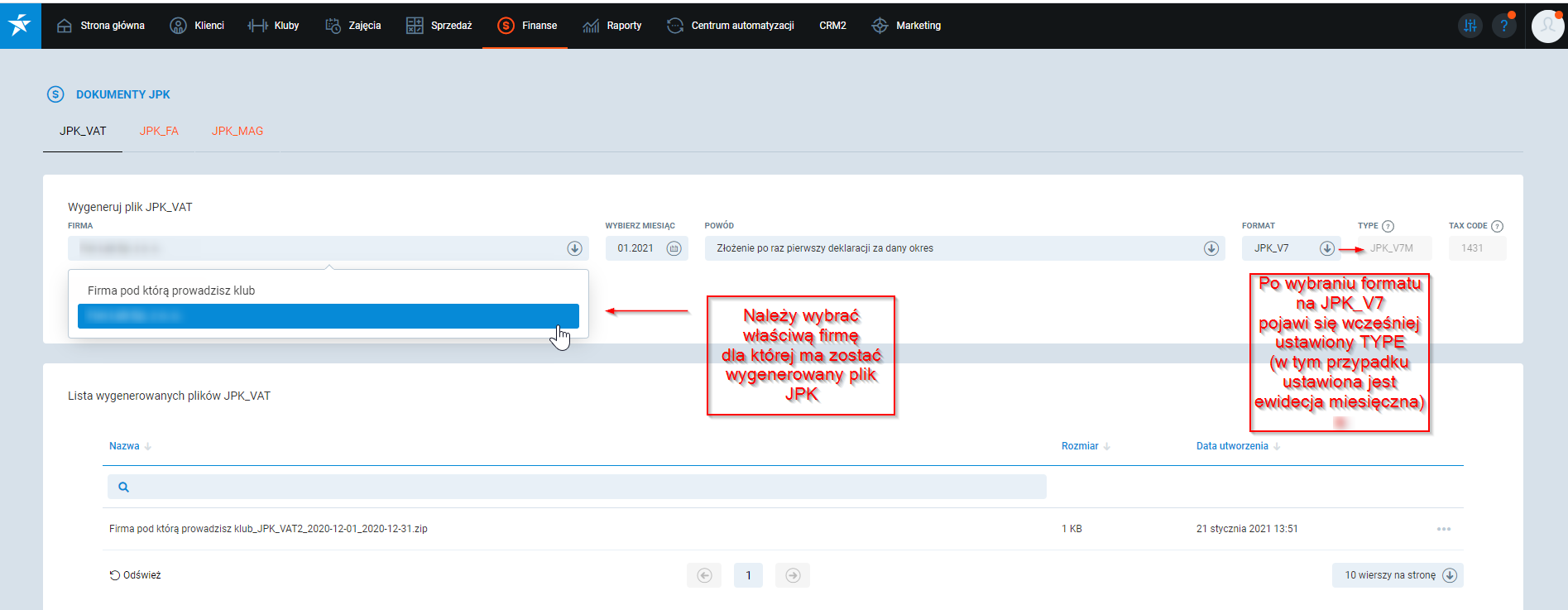This screenshot has width=1568, height=610.
Task: Go to next page arrow in pagination
Action: coord(792,575)
